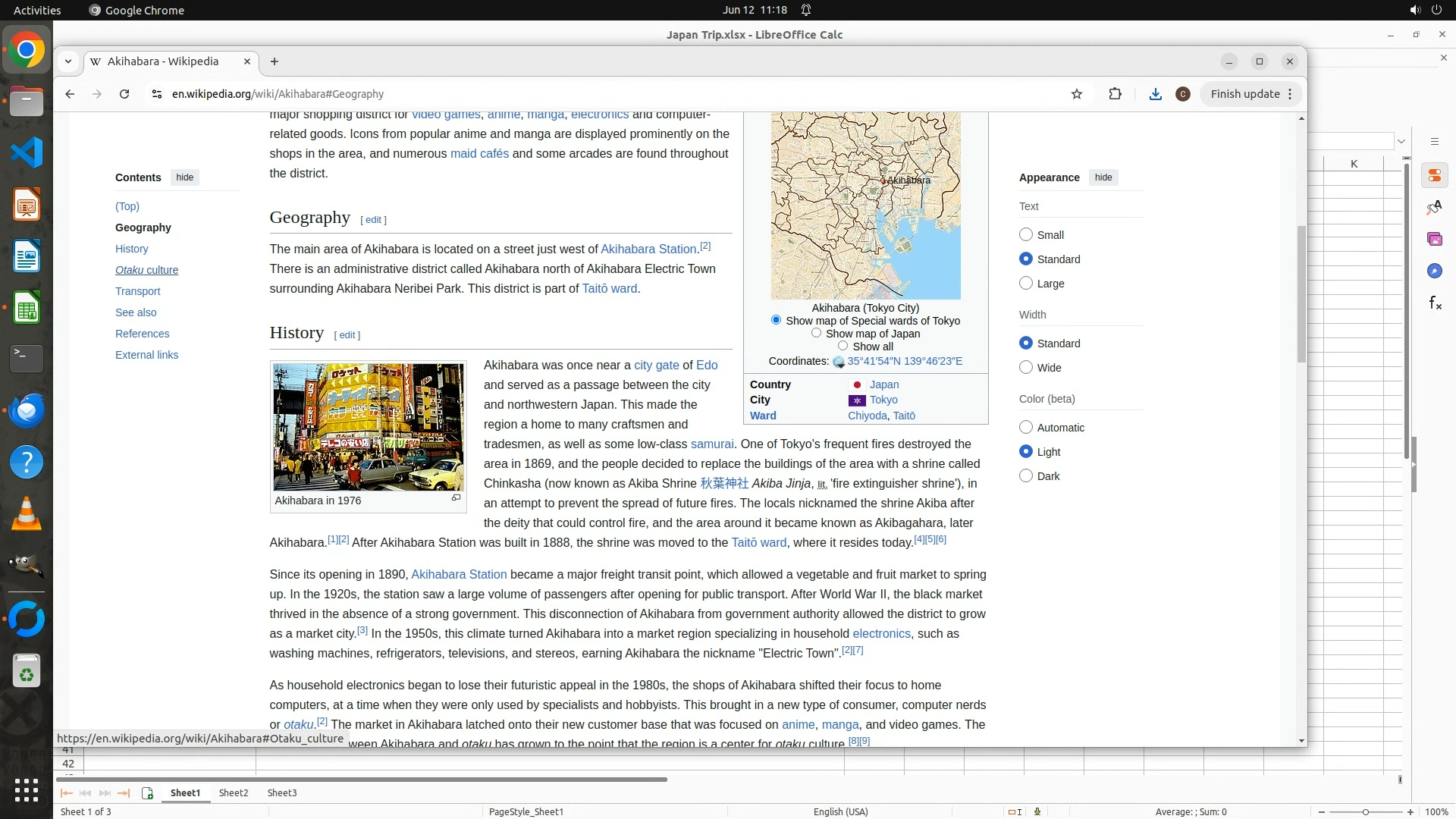Launch Visual Studio Code from the dock

[27, 152]
